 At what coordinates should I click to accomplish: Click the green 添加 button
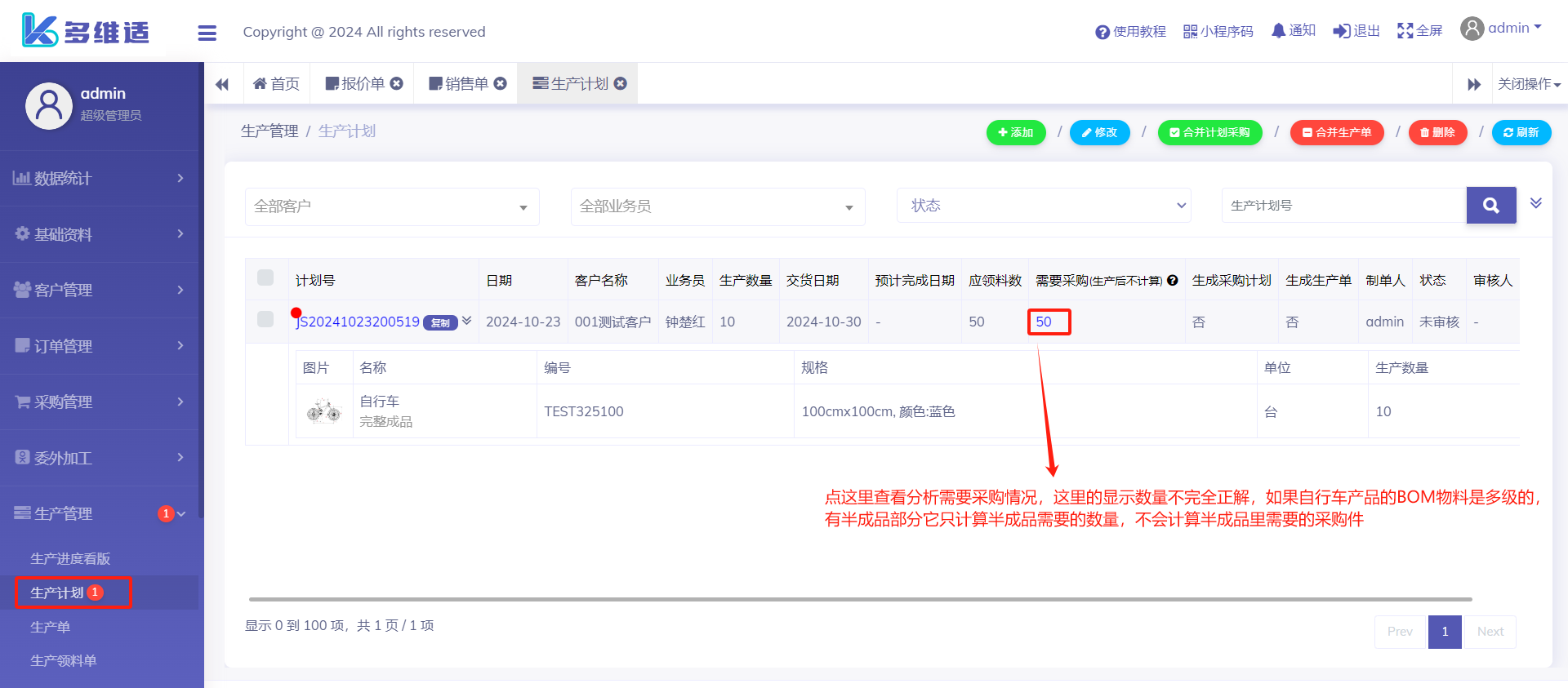[x=1015, y=132]
